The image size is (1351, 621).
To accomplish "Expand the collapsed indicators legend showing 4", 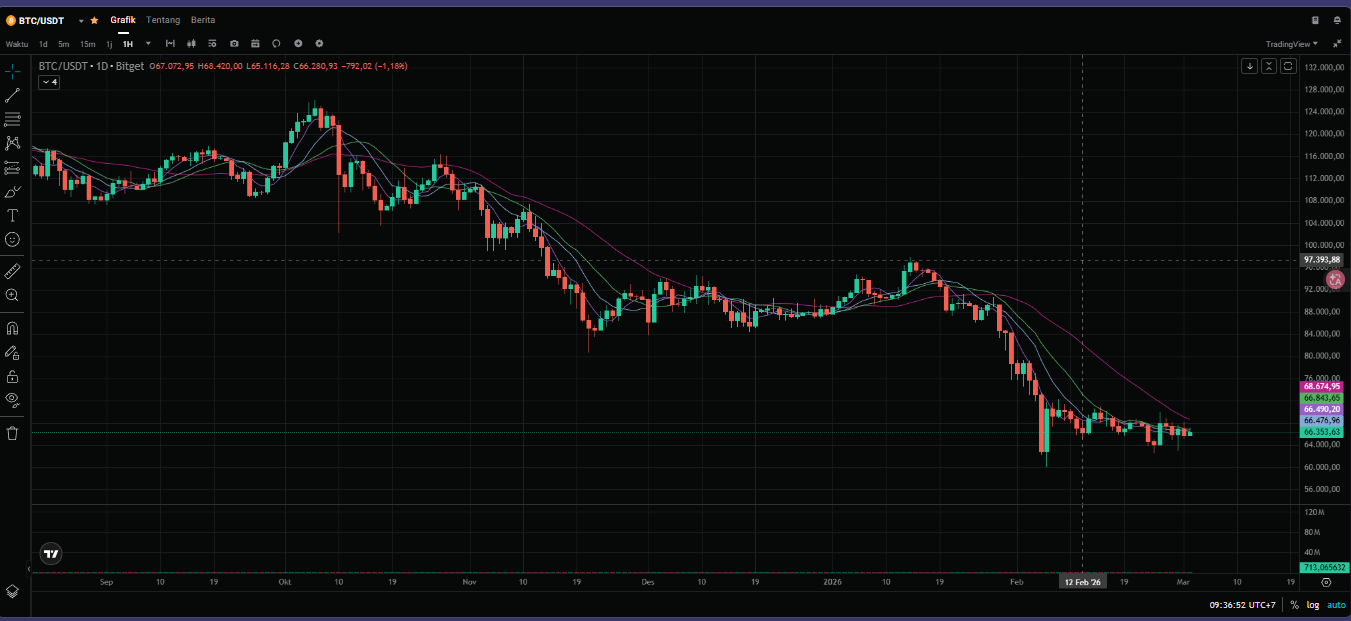I will point(49,82).
